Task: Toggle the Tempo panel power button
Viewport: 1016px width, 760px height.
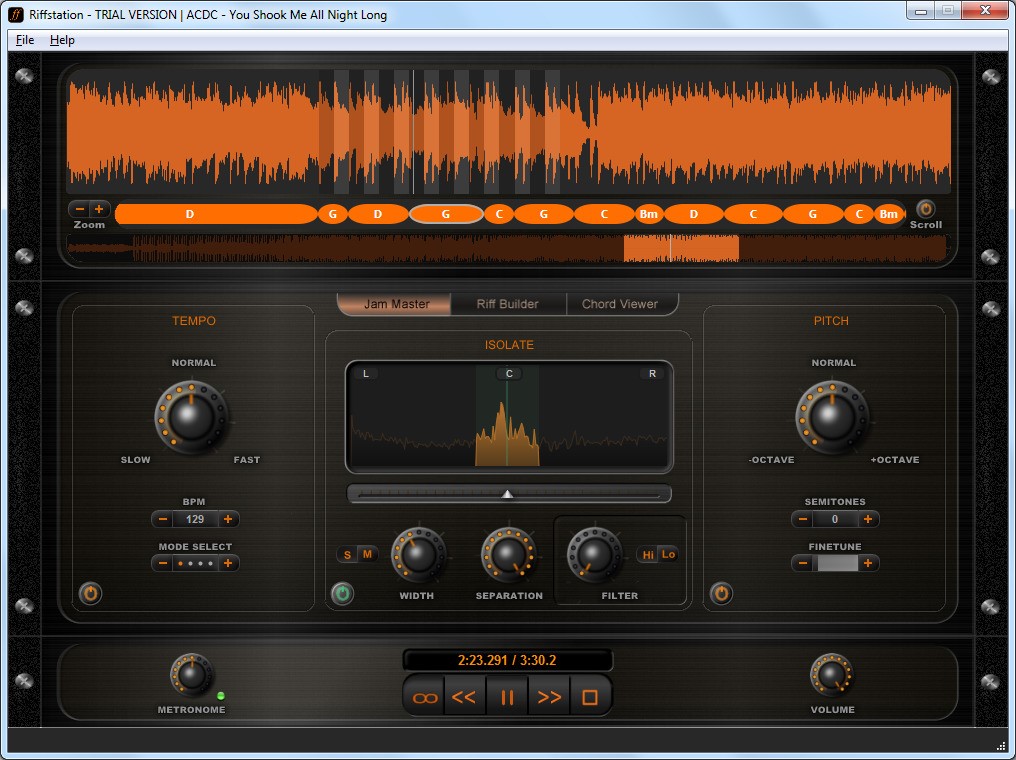Action: (90, 594)
